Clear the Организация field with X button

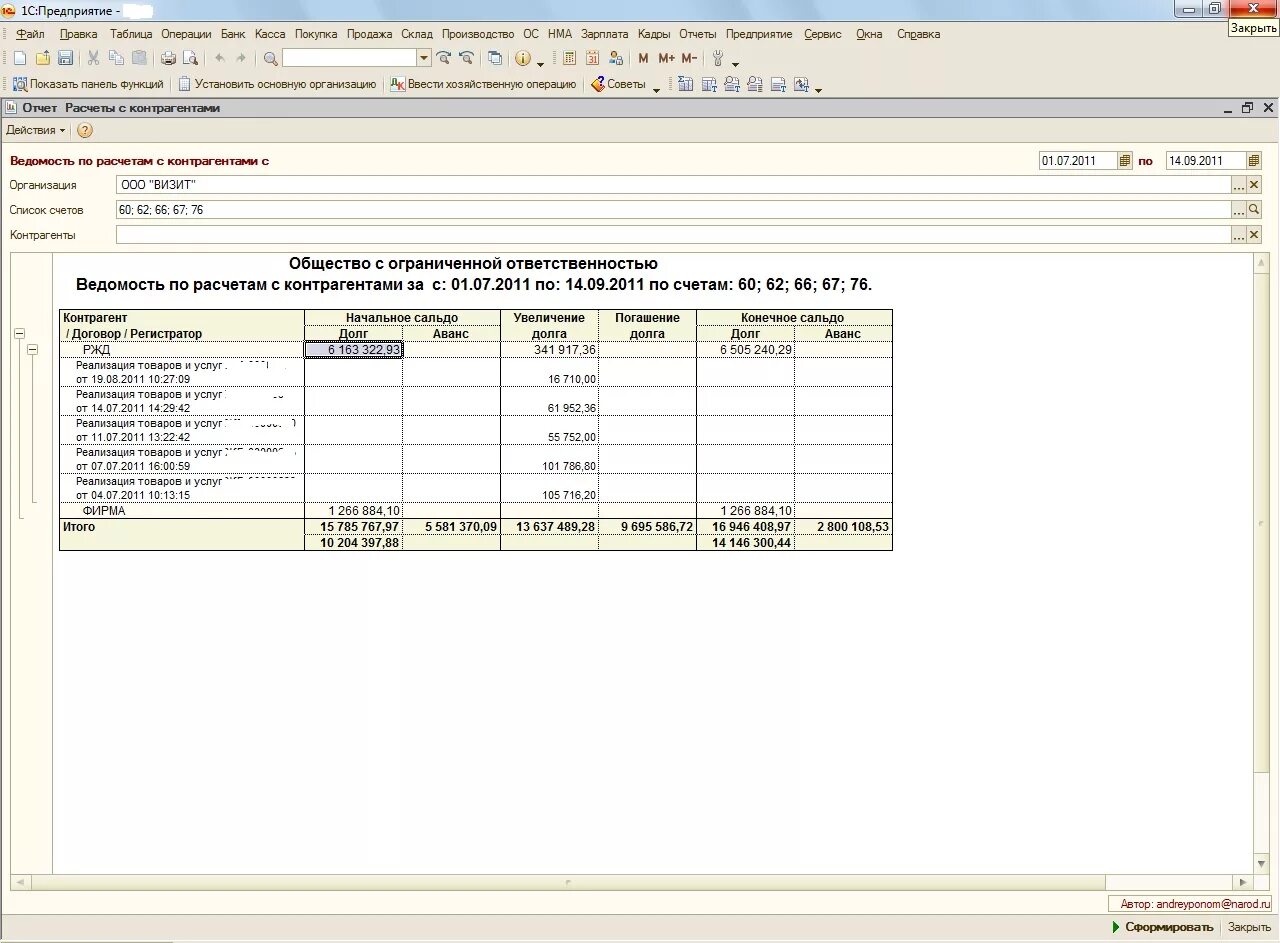1254,185
